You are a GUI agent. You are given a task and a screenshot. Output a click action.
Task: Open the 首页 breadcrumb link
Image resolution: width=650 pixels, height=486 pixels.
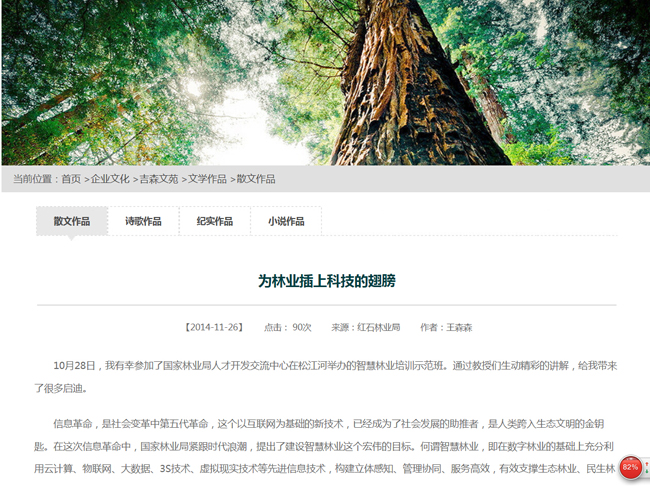[x=71, y=179]
